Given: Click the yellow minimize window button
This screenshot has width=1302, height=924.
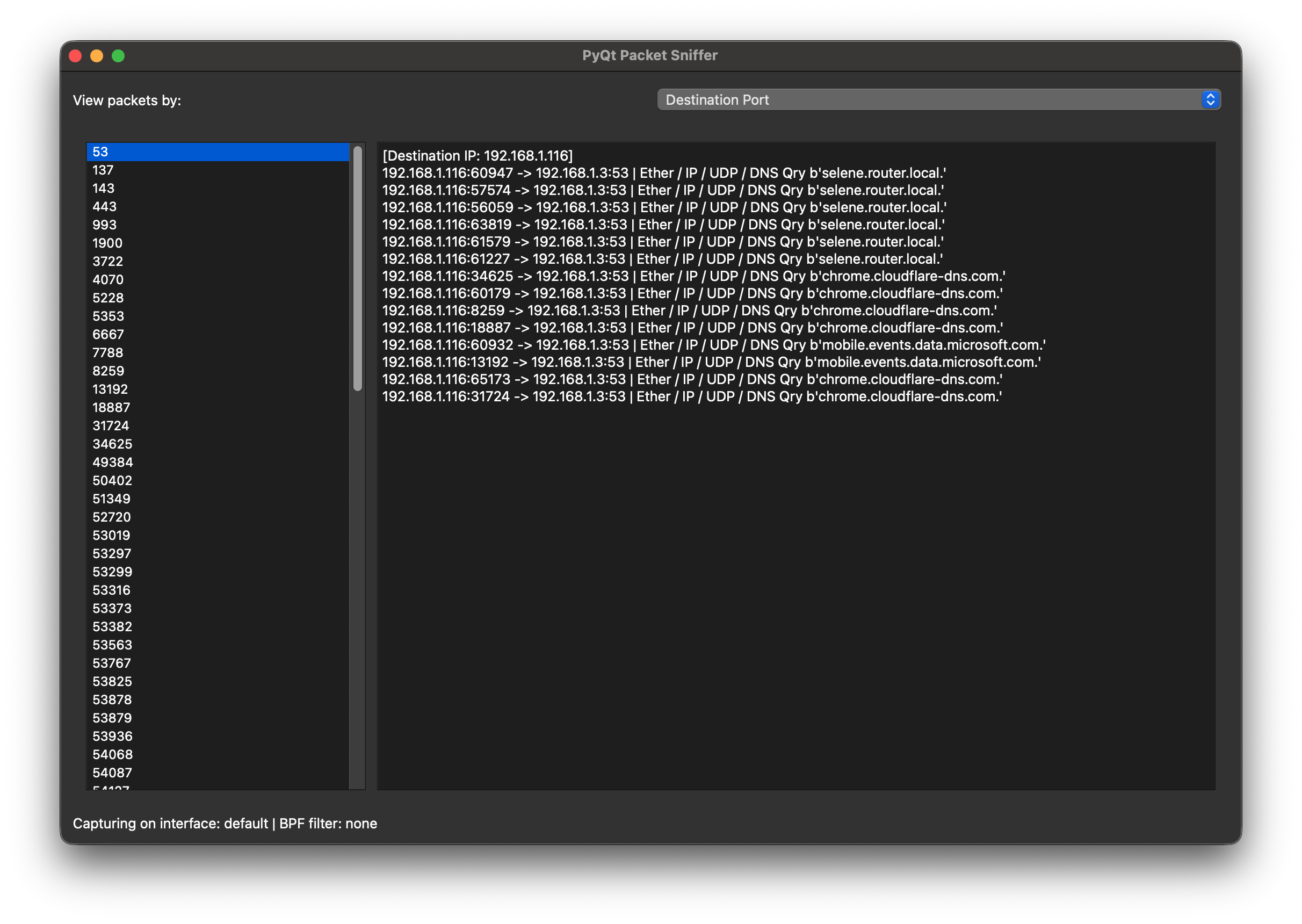Looking at the screenshot, I should pyautogui.click(x=97, y=56).
